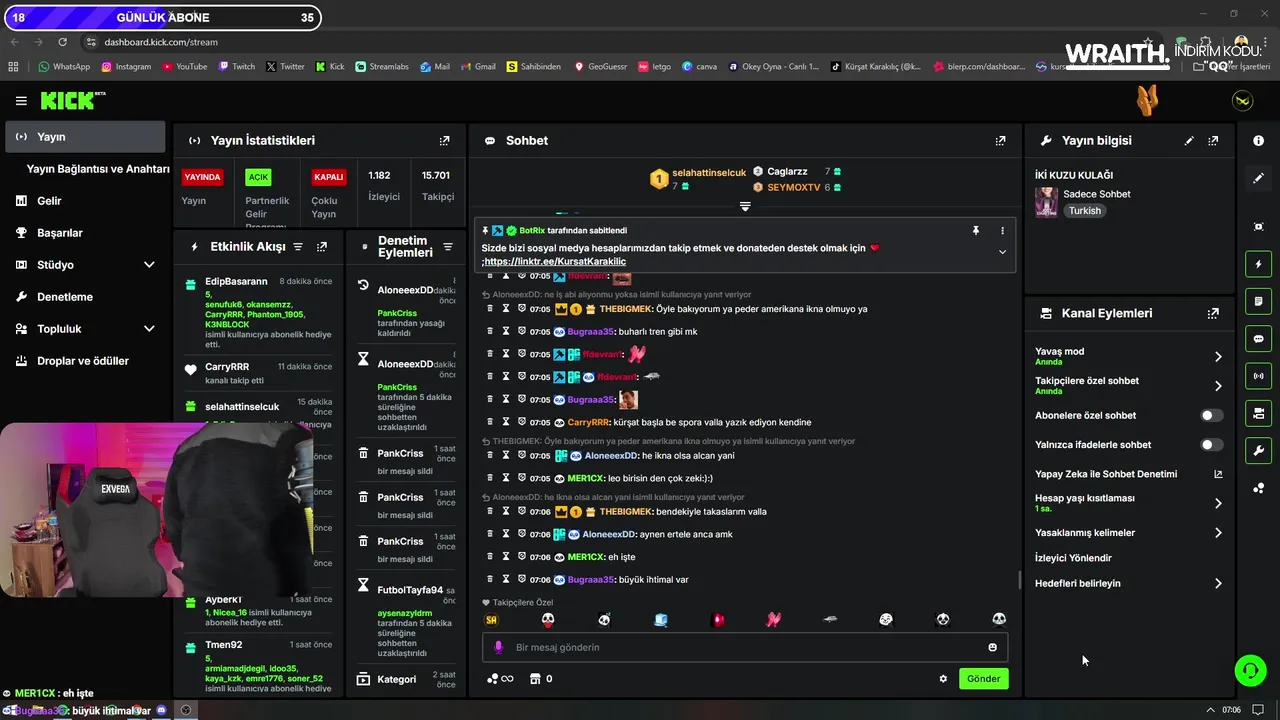Viewport: 1280px width, 720px height.
Task: Toggle Abonelere özel sohbet switch
Action: tap(1211, 415)
